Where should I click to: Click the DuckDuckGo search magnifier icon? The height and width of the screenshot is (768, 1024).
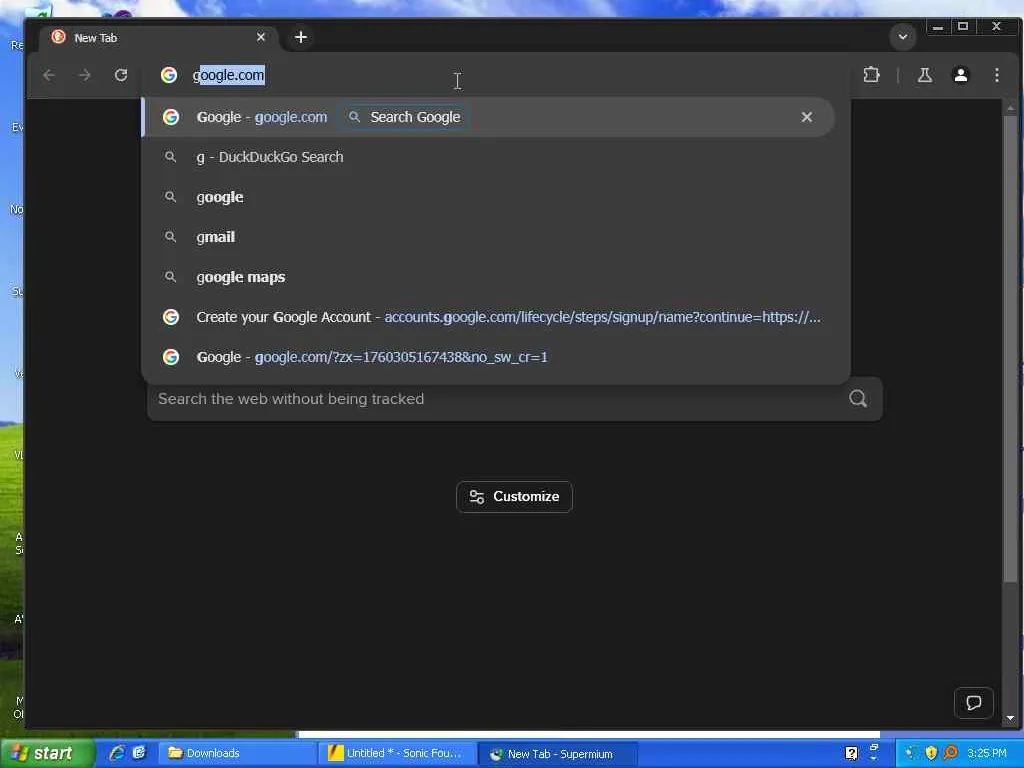(x=858, y=398)
